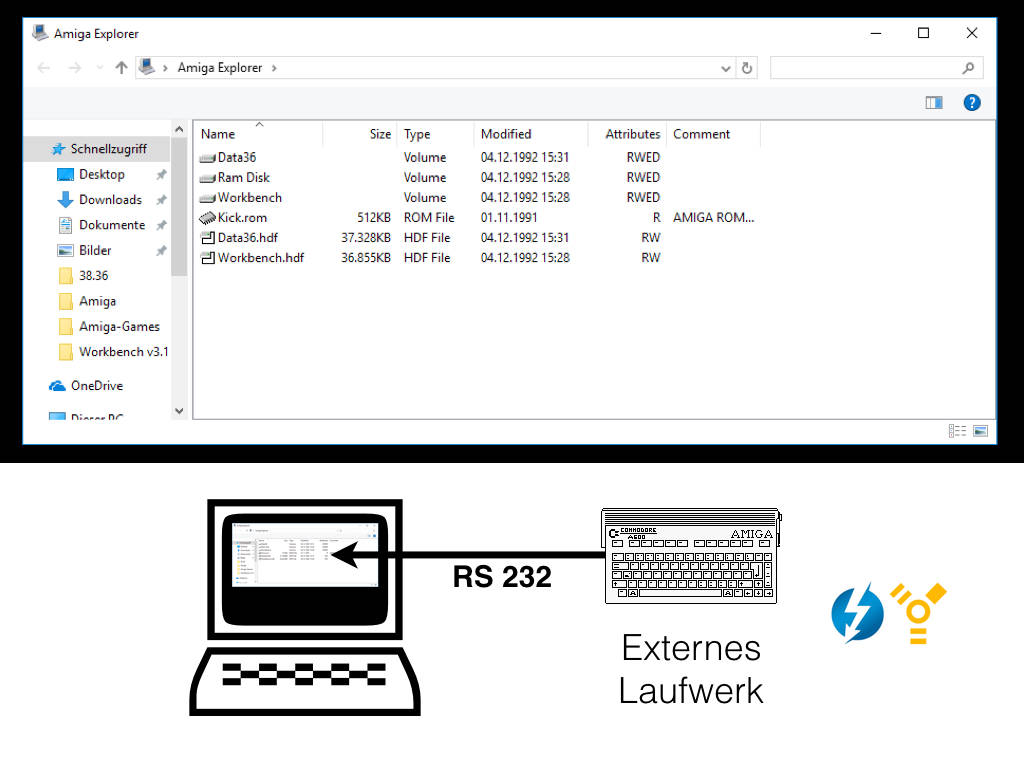Image resolution: width=1024 pixels, height=768 pixels.
Task: Click the refresh button in address bar
Action: click(747, 68)
